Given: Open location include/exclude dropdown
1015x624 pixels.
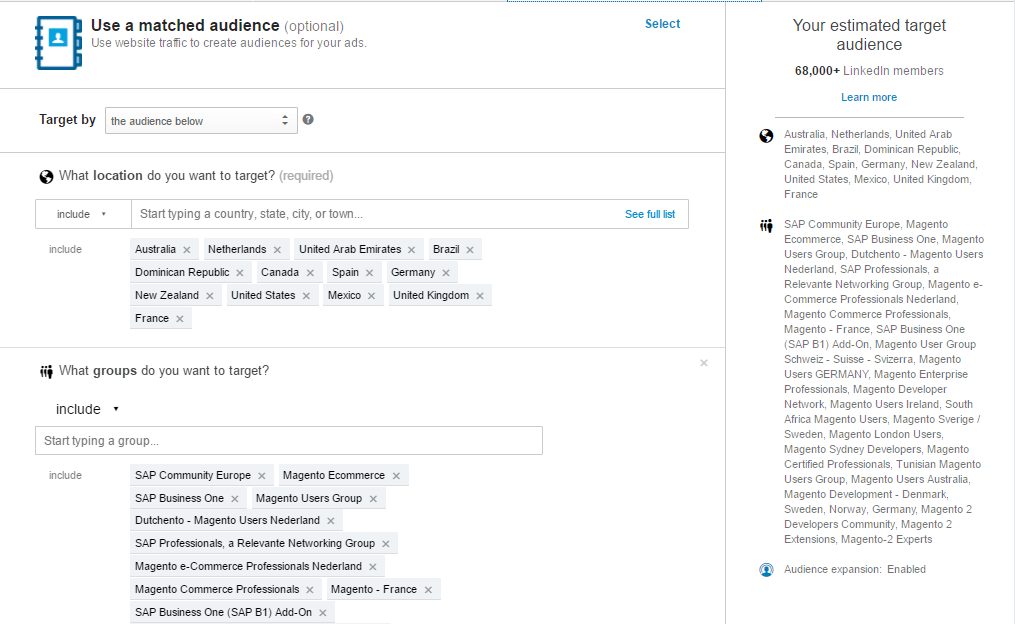Looking at the screenshot, I should point(83,214).
